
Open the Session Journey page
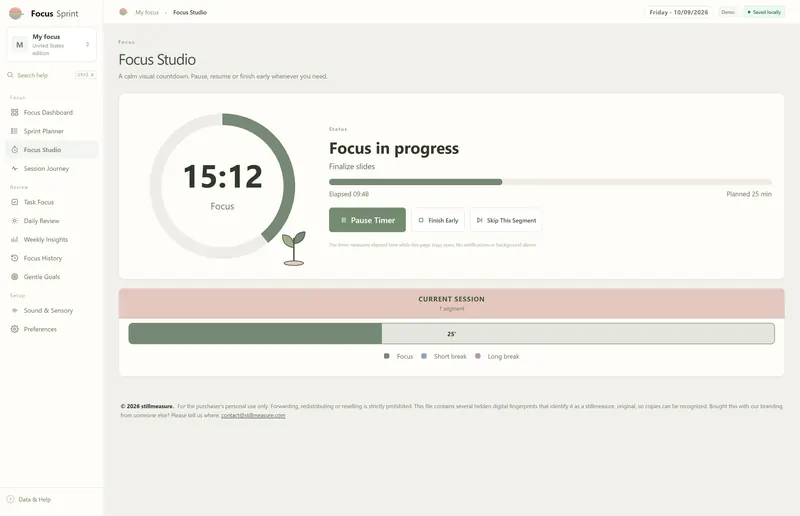[x=52, y=168]
